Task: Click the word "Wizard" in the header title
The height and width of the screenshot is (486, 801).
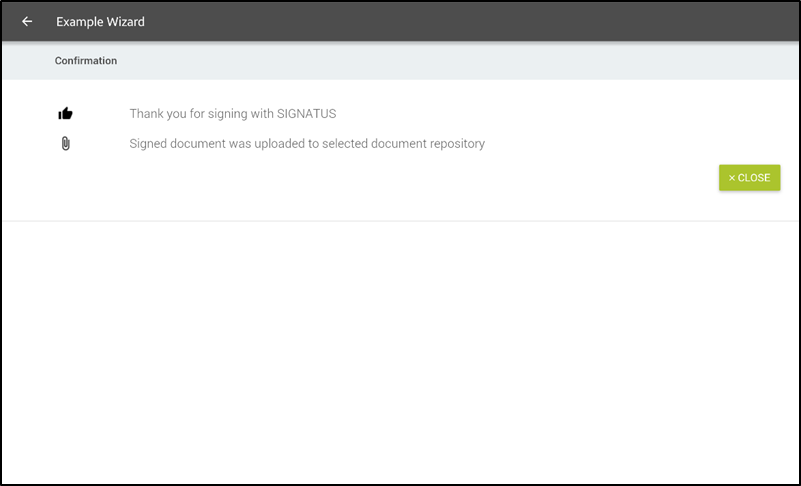Action: (x=125, y=22)
